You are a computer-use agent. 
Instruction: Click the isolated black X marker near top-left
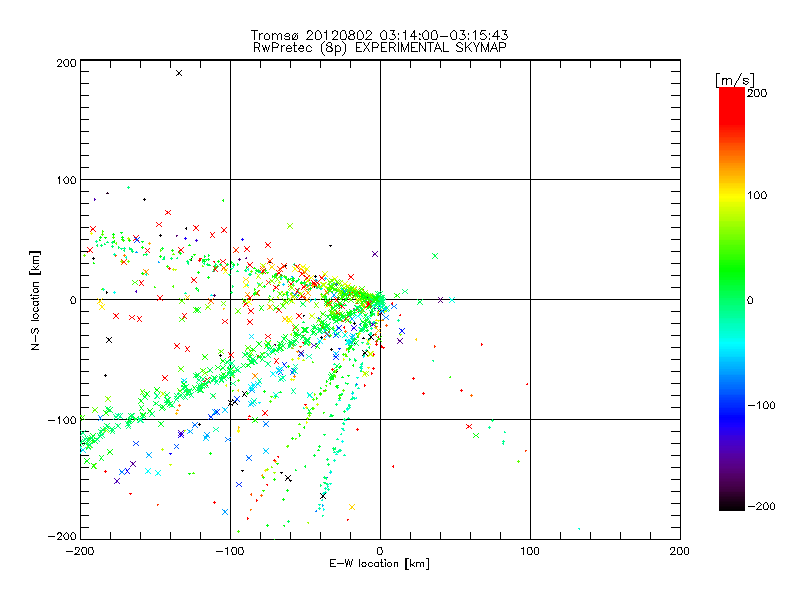pyautogui.click(x=179, y=73)
